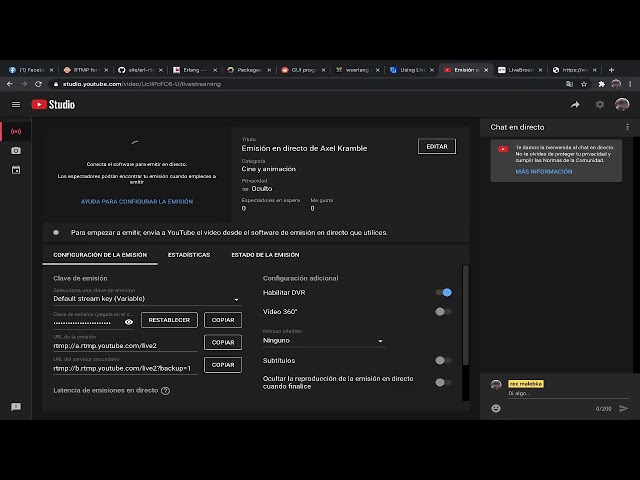Copy the backup server URL

pos(223,365)
